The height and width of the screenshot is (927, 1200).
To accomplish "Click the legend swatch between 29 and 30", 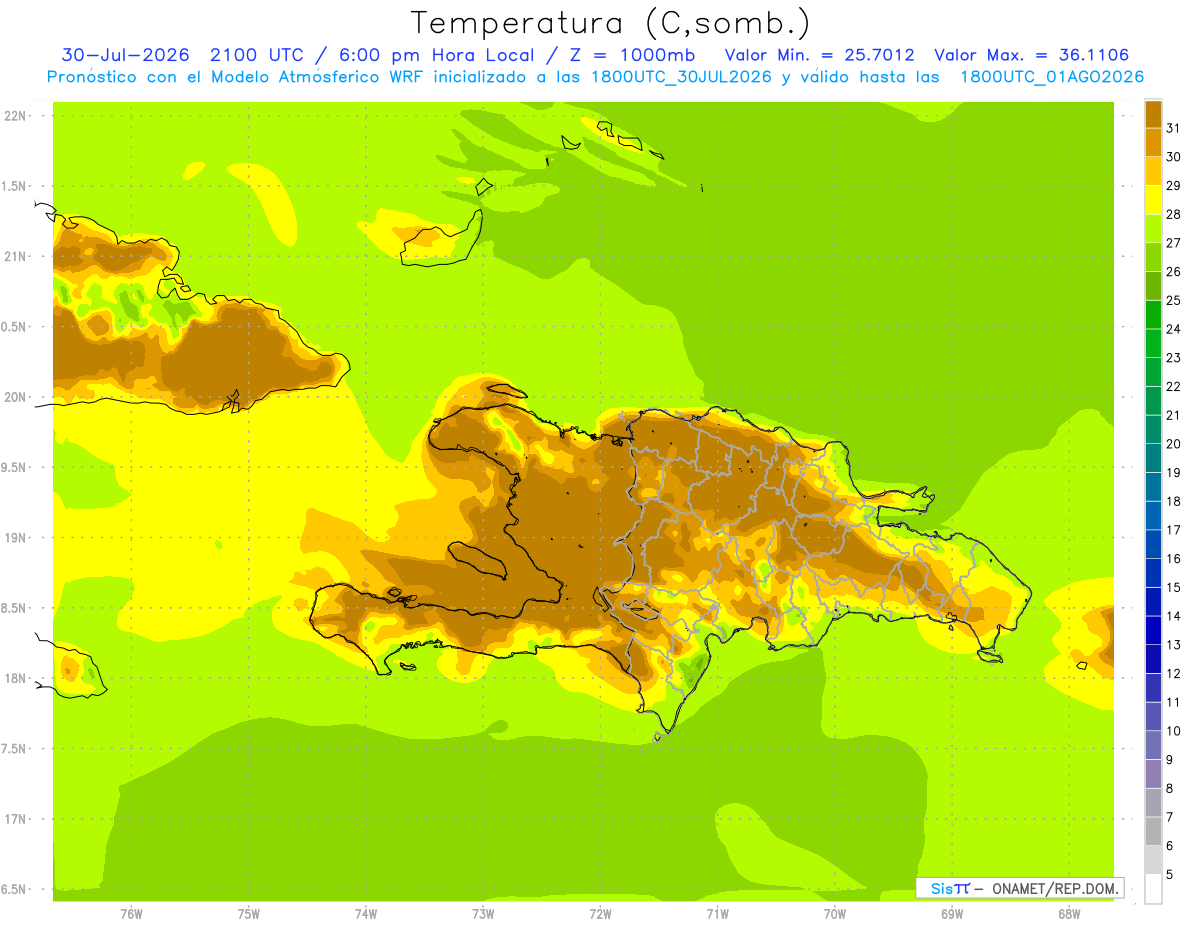I will [x=1153, y=171].
